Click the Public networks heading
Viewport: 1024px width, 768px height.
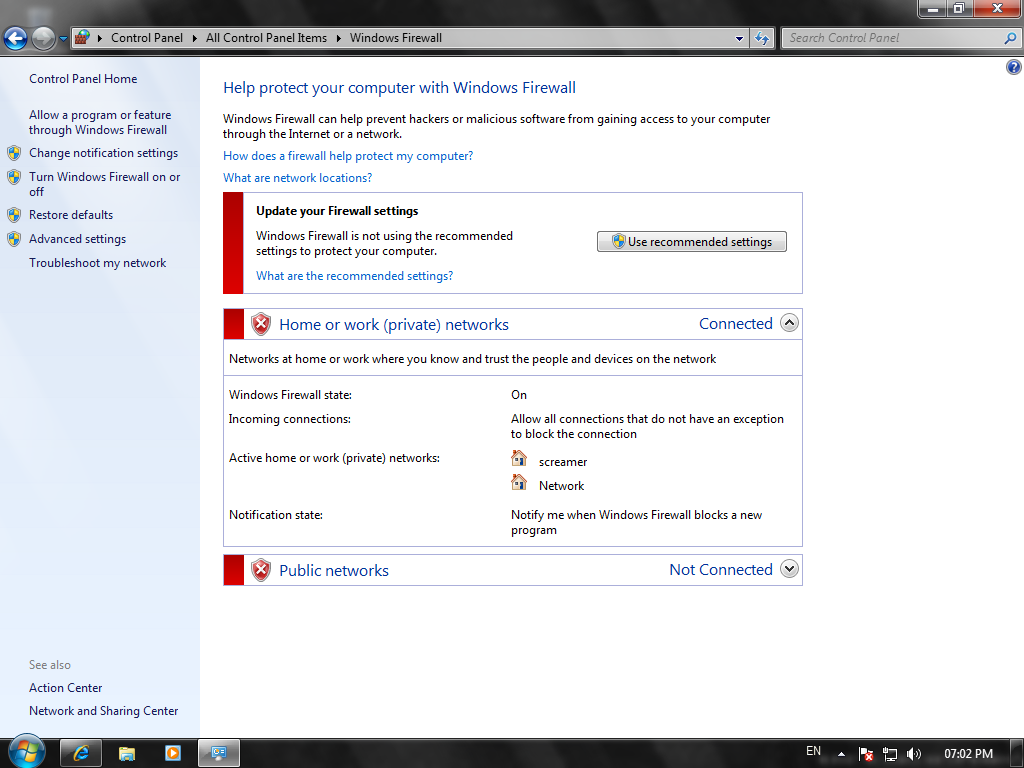[334, 571]
